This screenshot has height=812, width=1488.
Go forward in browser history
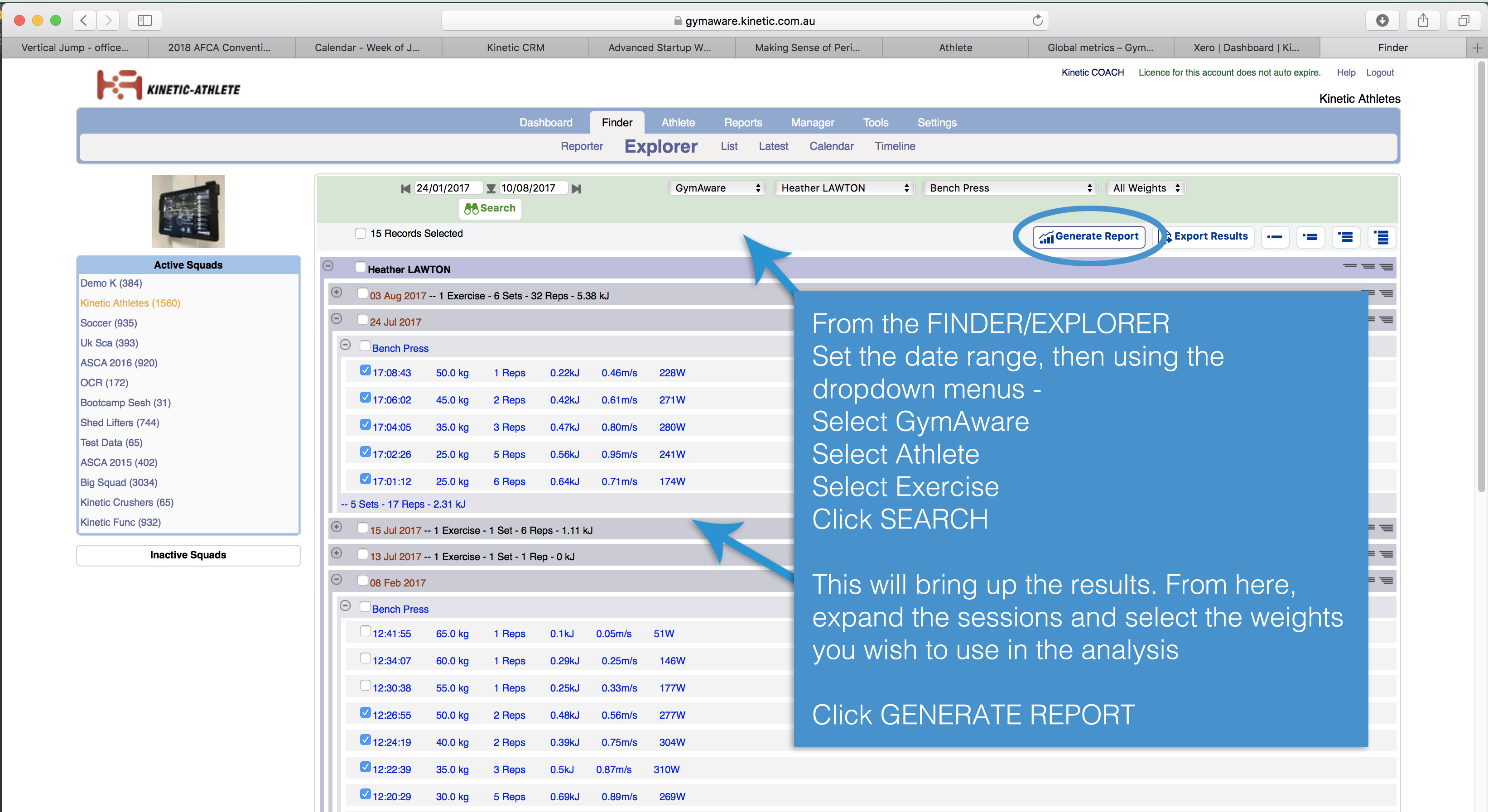point(108,21)
